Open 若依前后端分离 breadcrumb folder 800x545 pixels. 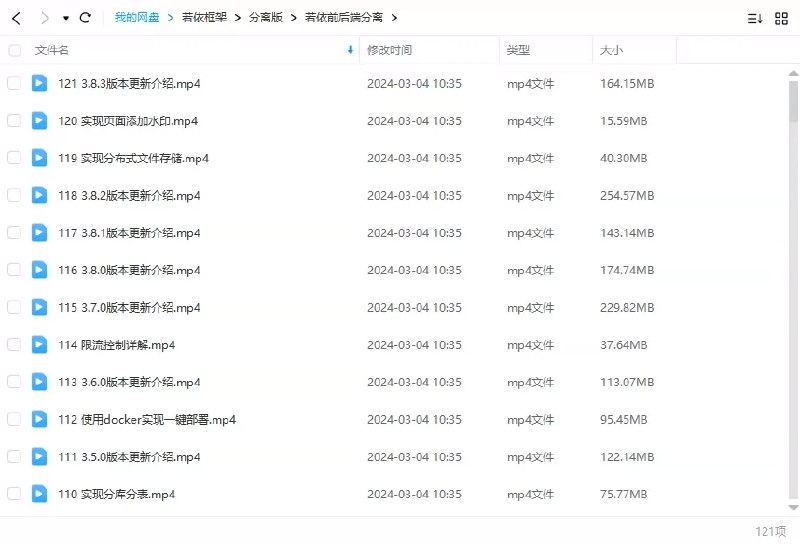click(344, 17)
